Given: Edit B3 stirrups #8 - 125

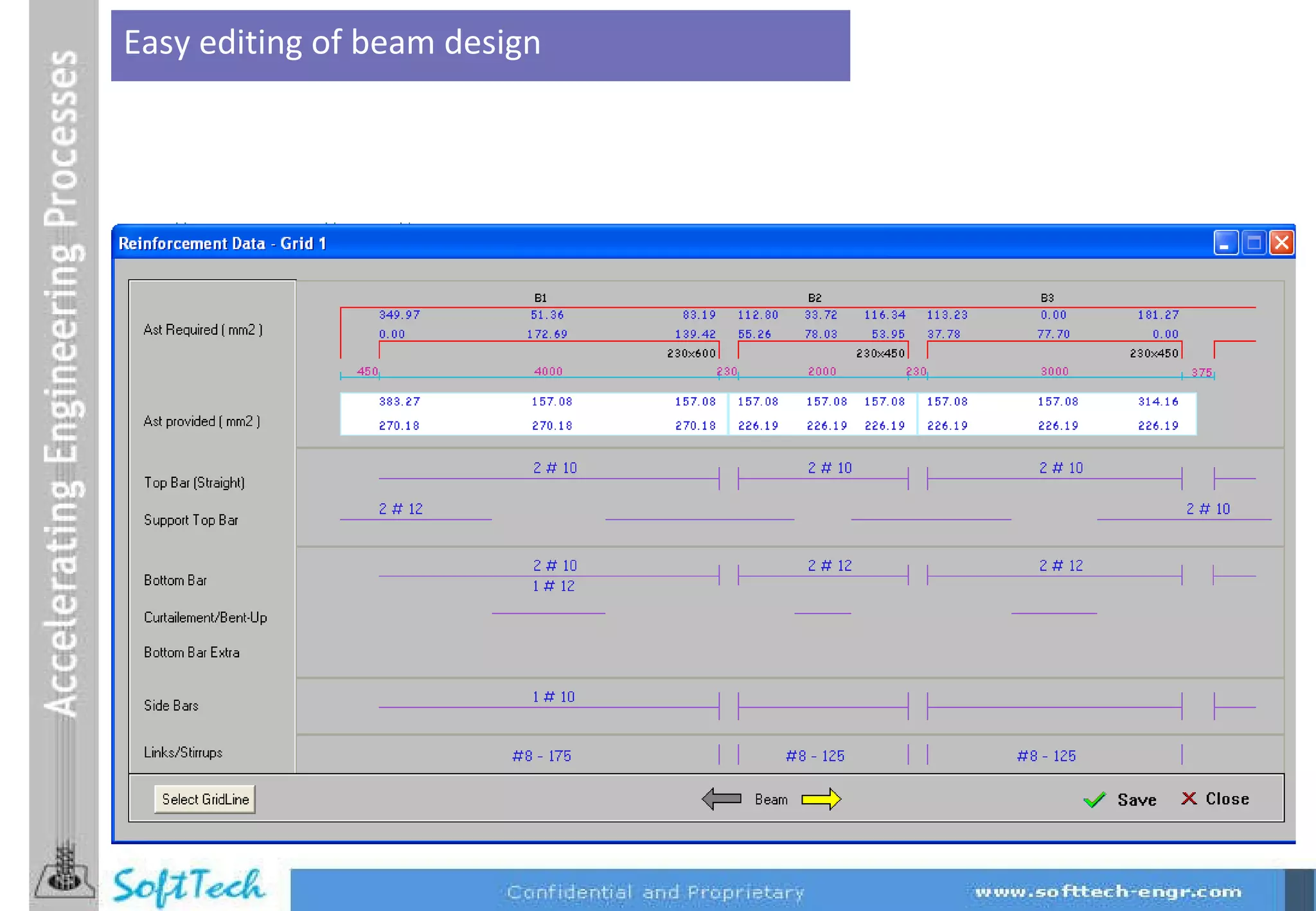Looking at the screenshot, I should [x=1046, y=756].
